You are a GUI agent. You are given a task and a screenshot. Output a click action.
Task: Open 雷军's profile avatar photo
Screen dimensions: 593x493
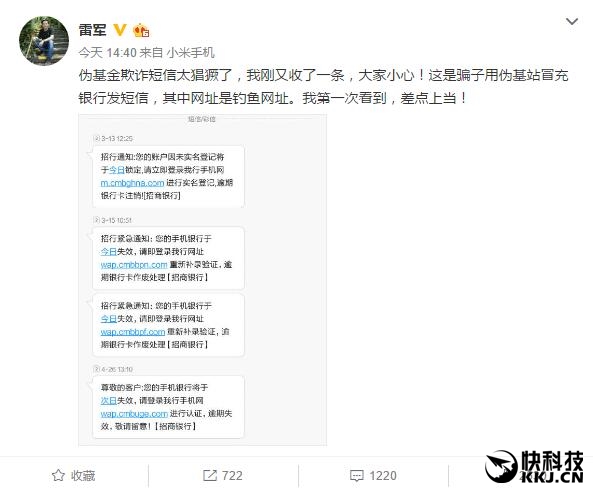click(44, 41)
